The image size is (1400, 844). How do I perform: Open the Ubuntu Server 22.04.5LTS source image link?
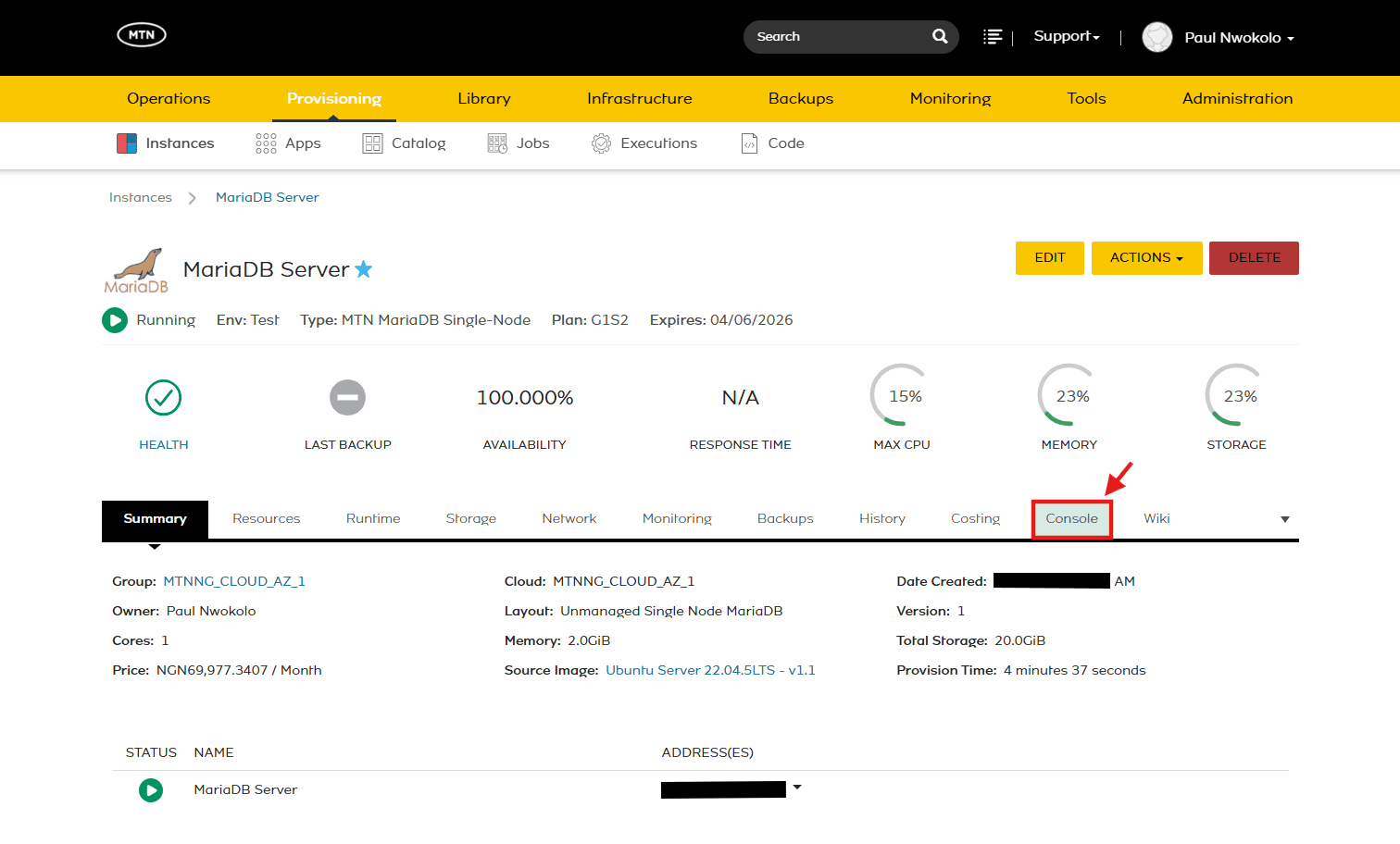point(710,670)
